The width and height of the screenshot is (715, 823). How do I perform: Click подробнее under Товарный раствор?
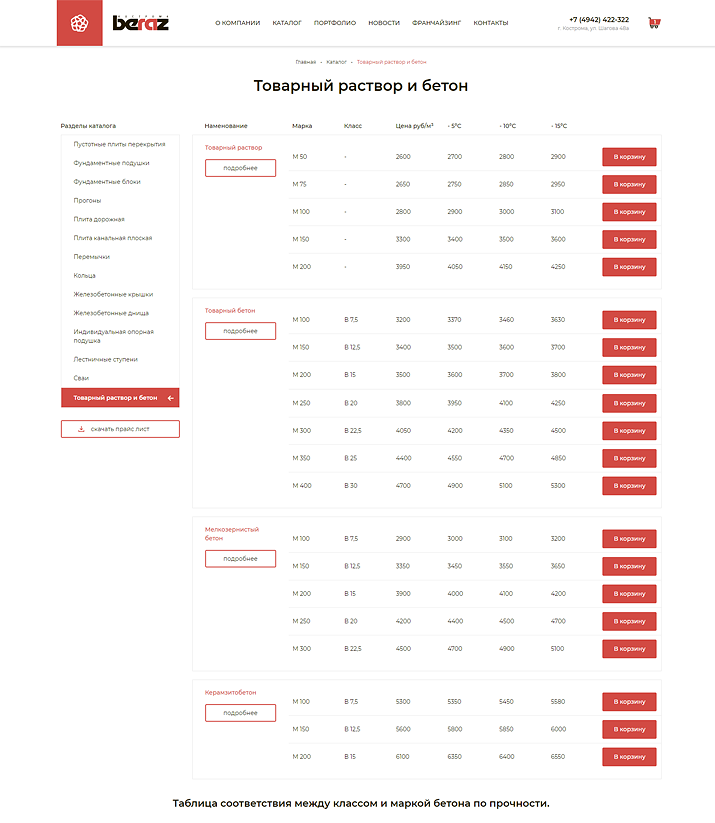click(240, 168)
